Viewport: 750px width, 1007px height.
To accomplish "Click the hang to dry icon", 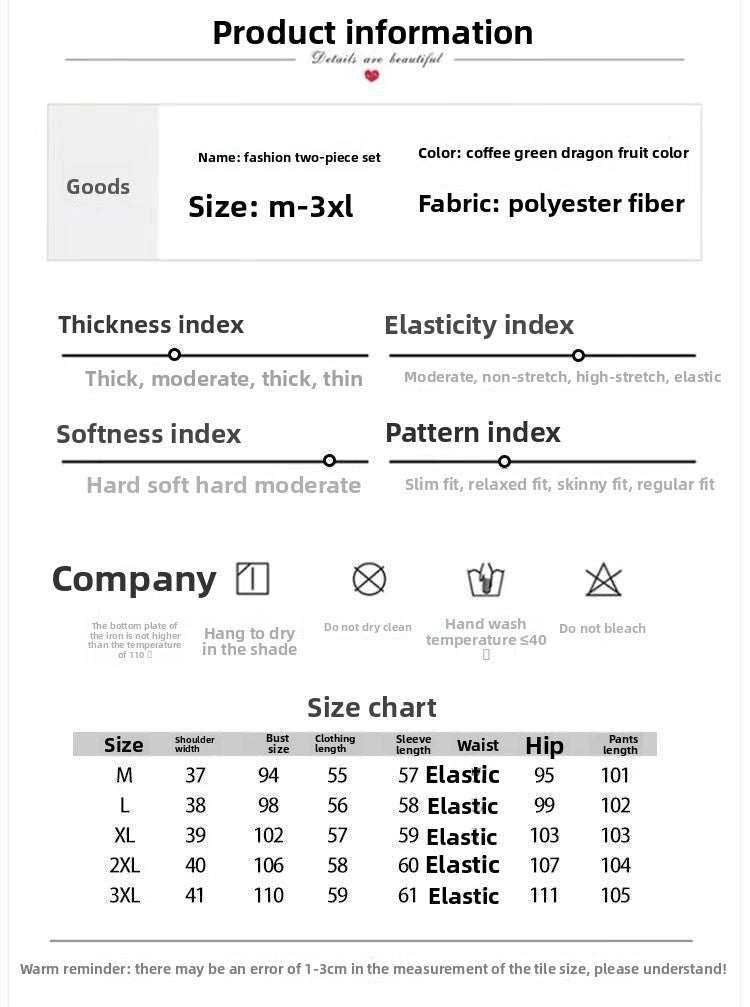I will pyautogui.click(x=252, y=579).
